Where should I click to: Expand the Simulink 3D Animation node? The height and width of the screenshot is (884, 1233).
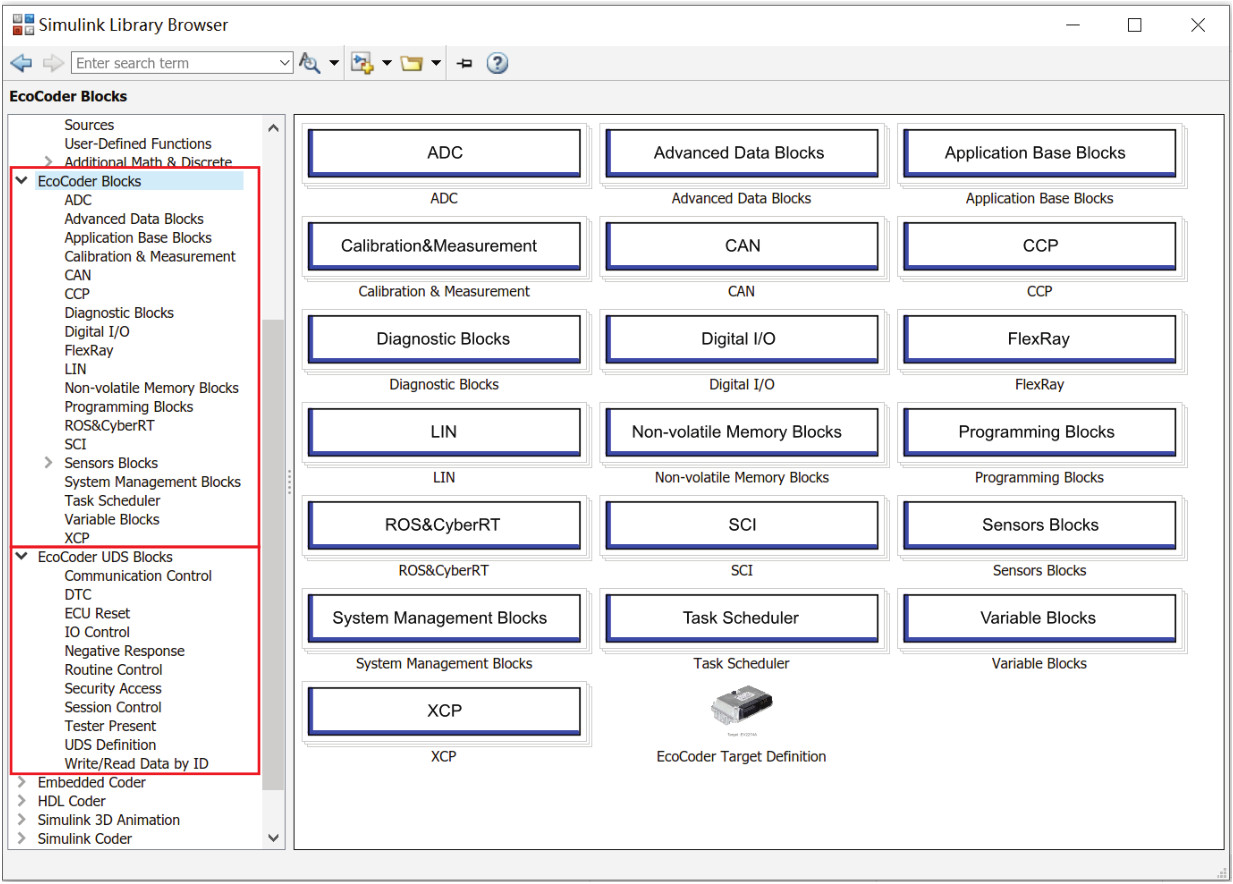click(21, 820)
